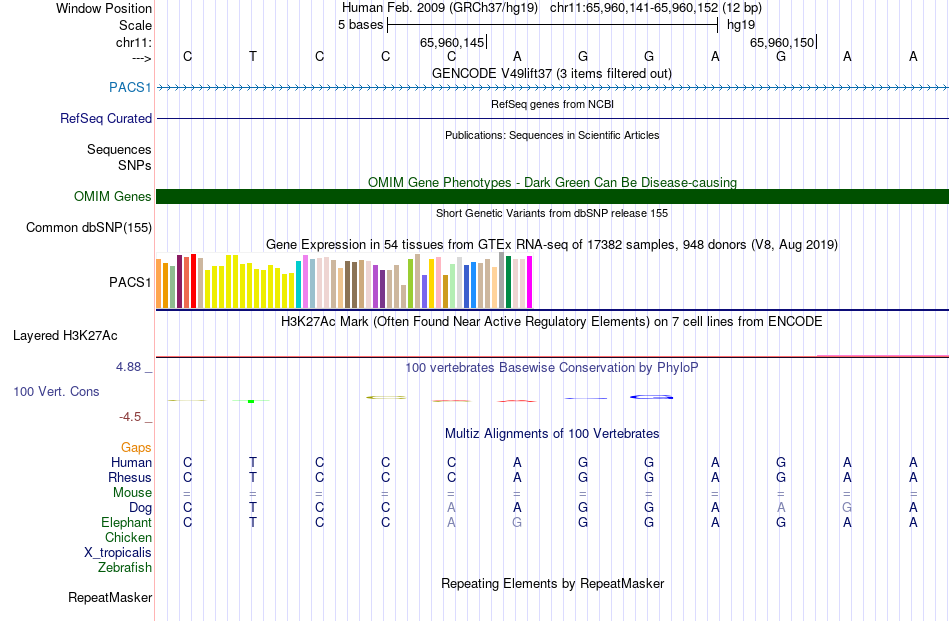Screen dimensions: 950x621
Task: Open the 100 Vert. Cons label
Action: pyautogui.click(x=56, y=391)
